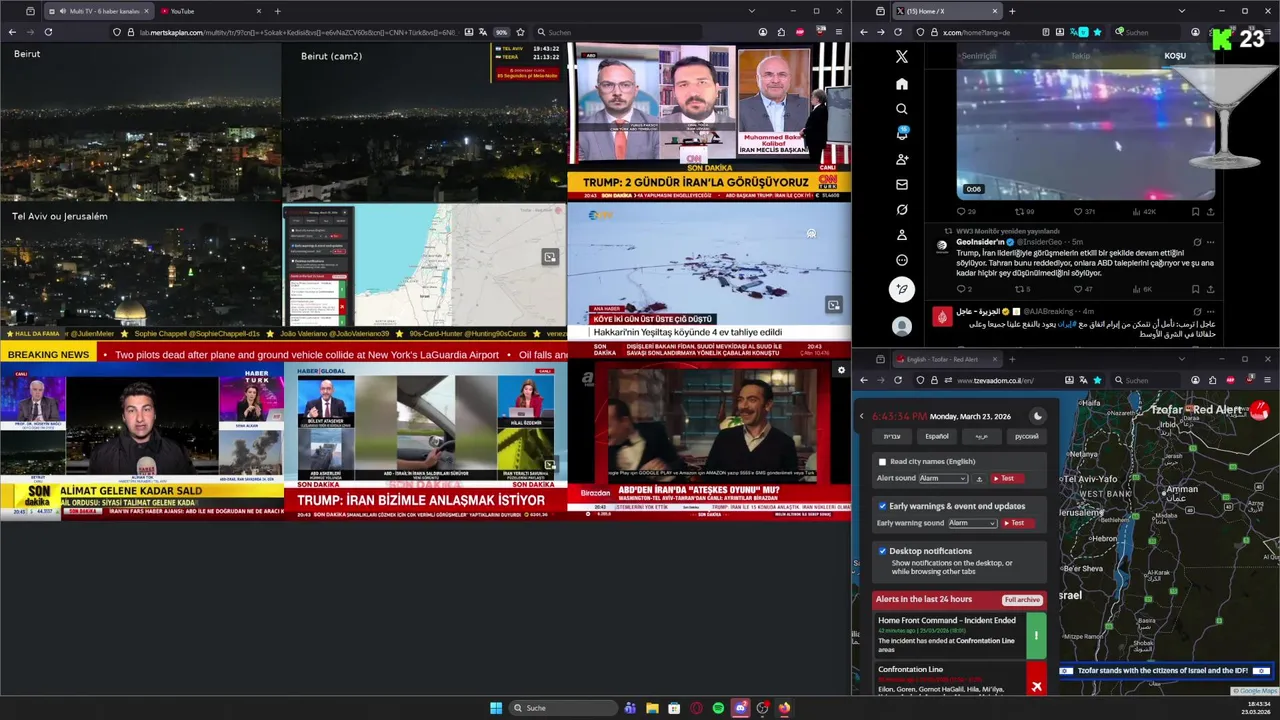Open X Home from the sidebar
Viewport: 1280px width, 720px height.
[902, 84]
